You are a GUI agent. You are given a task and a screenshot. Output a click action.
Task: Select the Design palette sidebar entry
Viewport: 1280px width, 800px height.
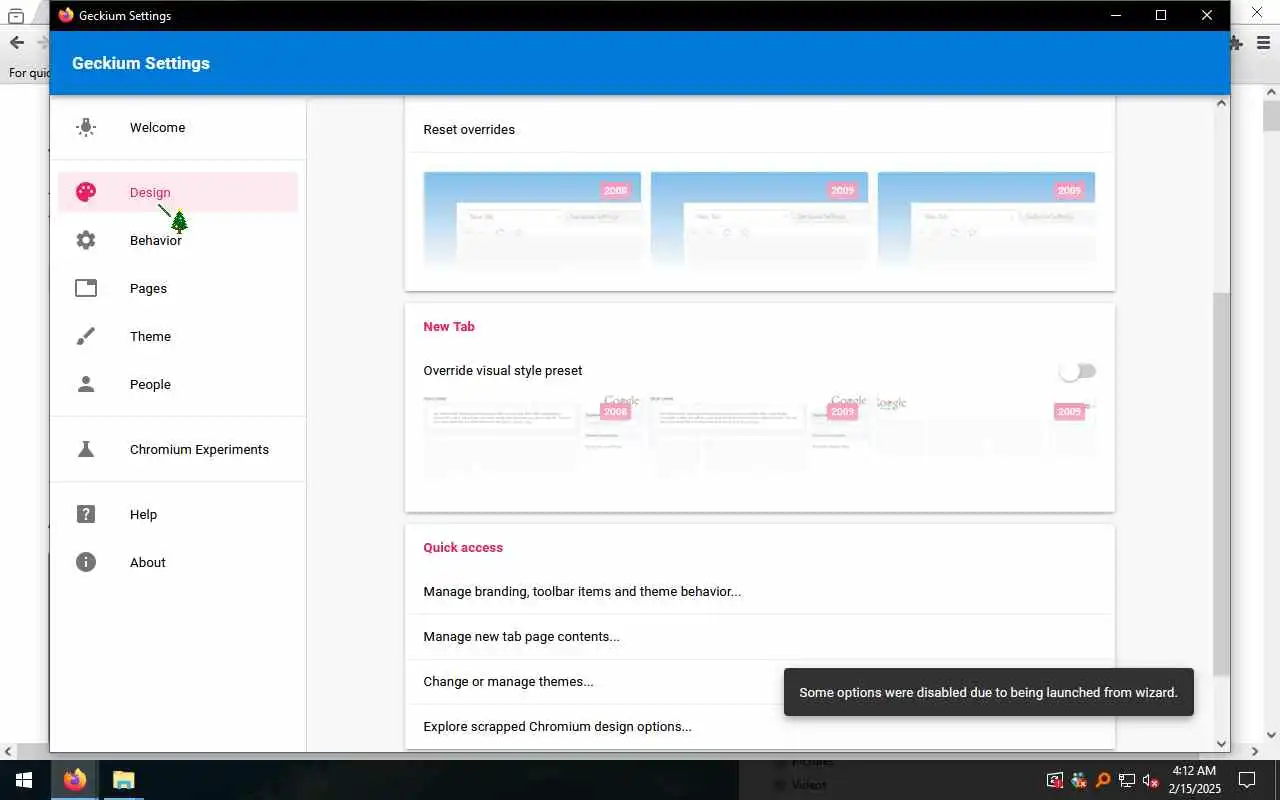point(177,192)
